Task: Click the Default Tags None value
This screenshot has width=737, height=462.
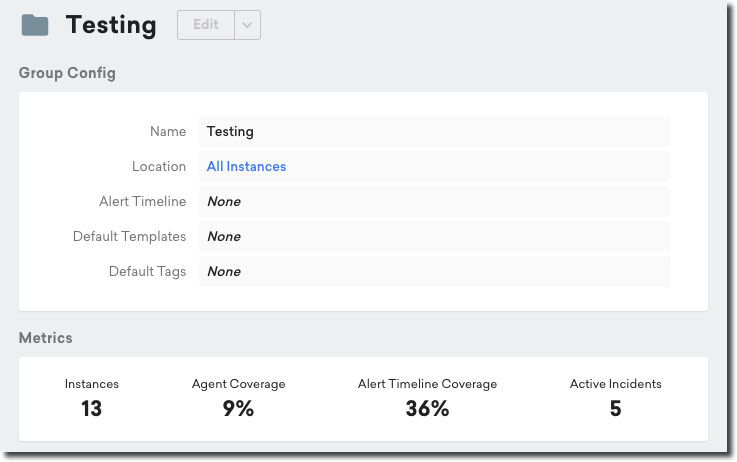Action: (223, 272)
